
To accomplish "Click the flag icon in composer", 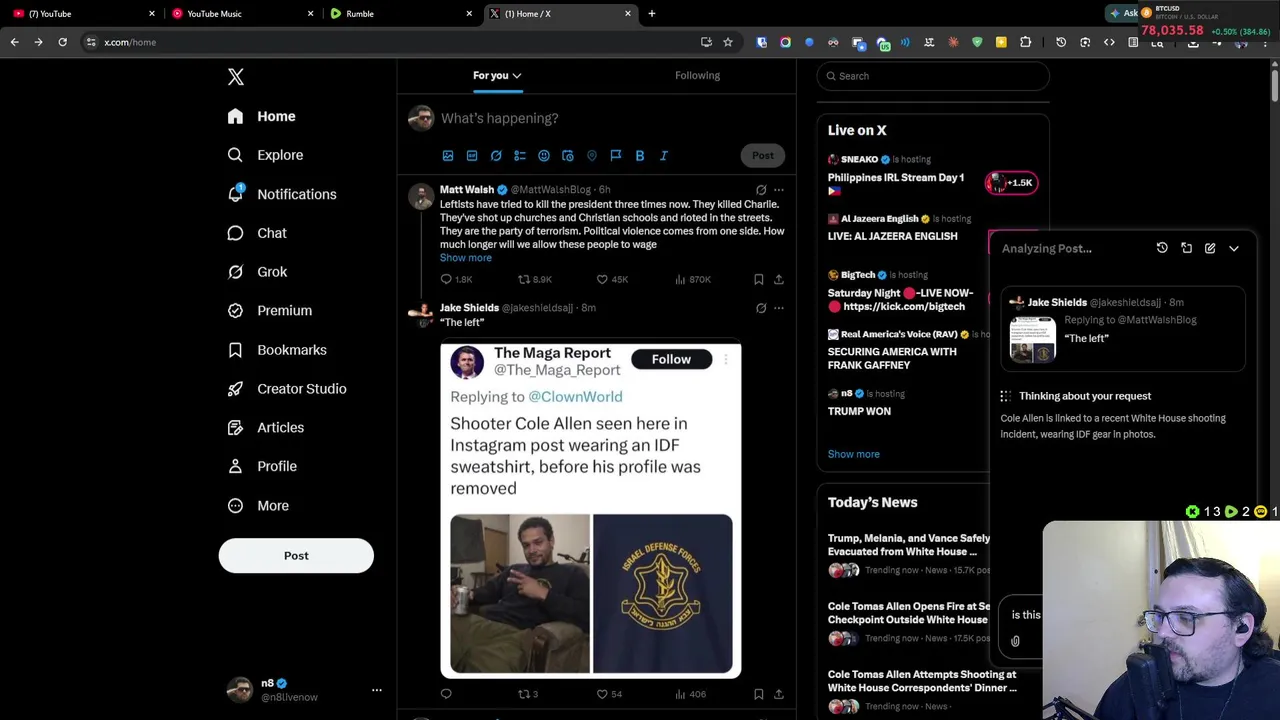I will 616,155.
